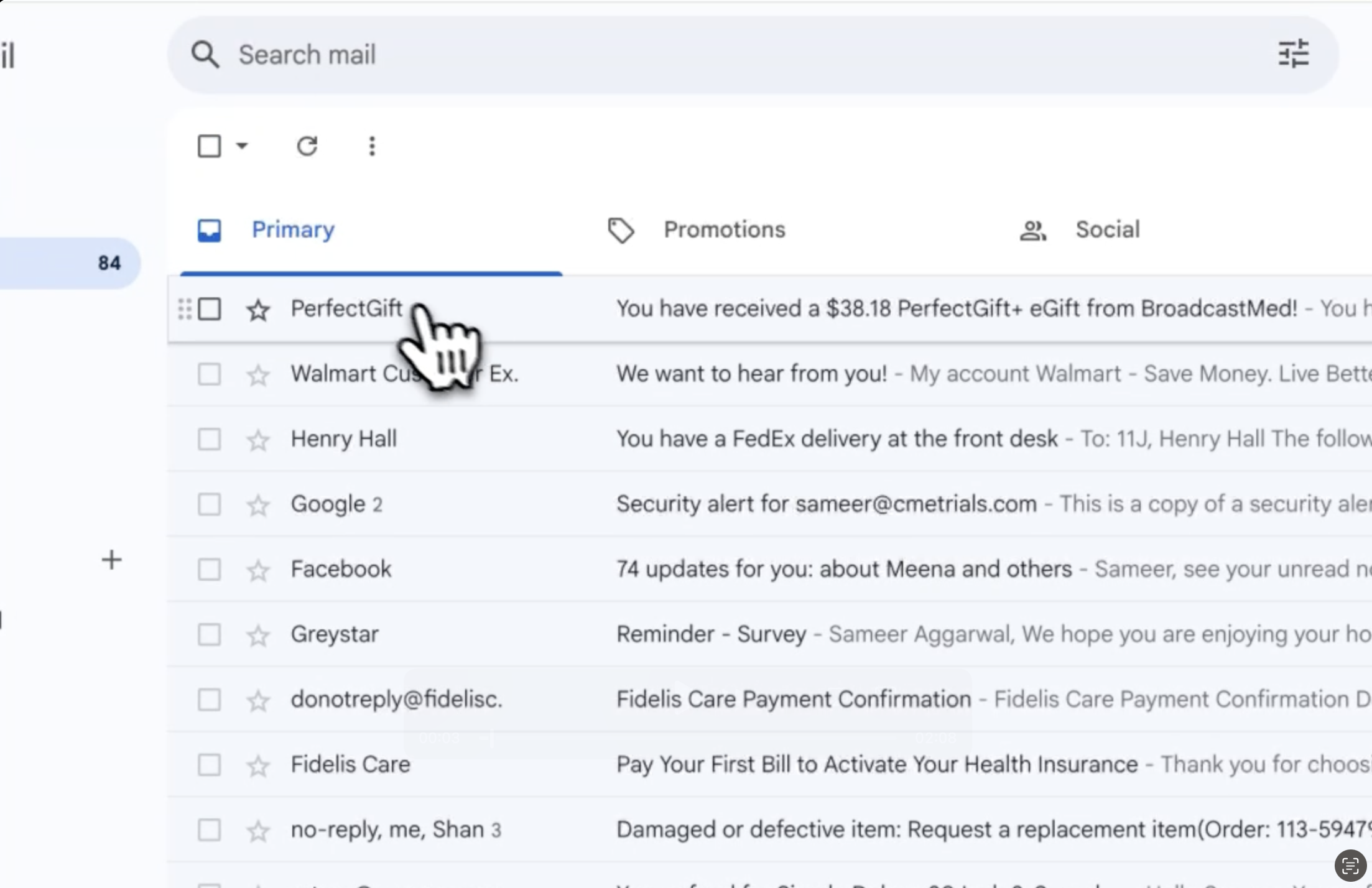
Task: Open search filter options icon
Action: point(1294,53)
